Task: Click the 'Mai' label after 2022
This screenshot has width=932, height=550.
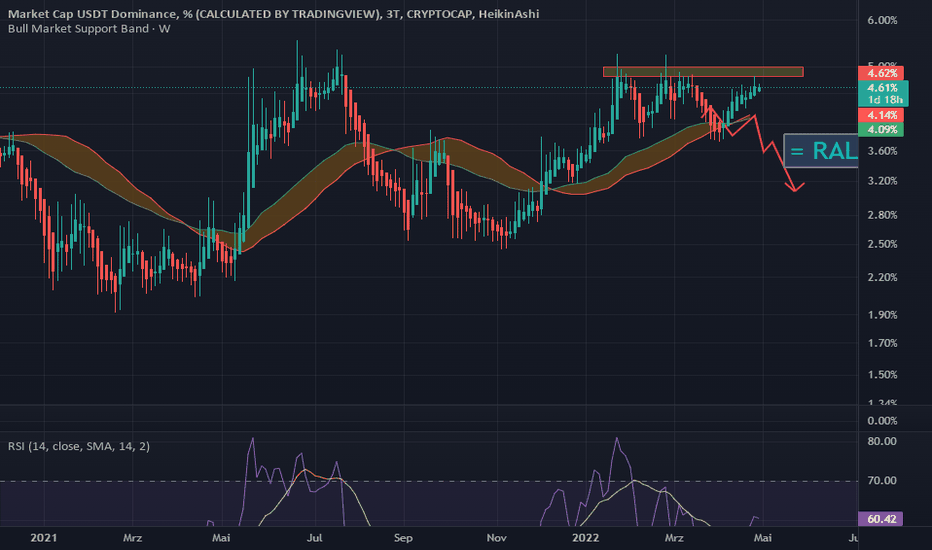Action: pyautogui.click(x=763, y=538)
